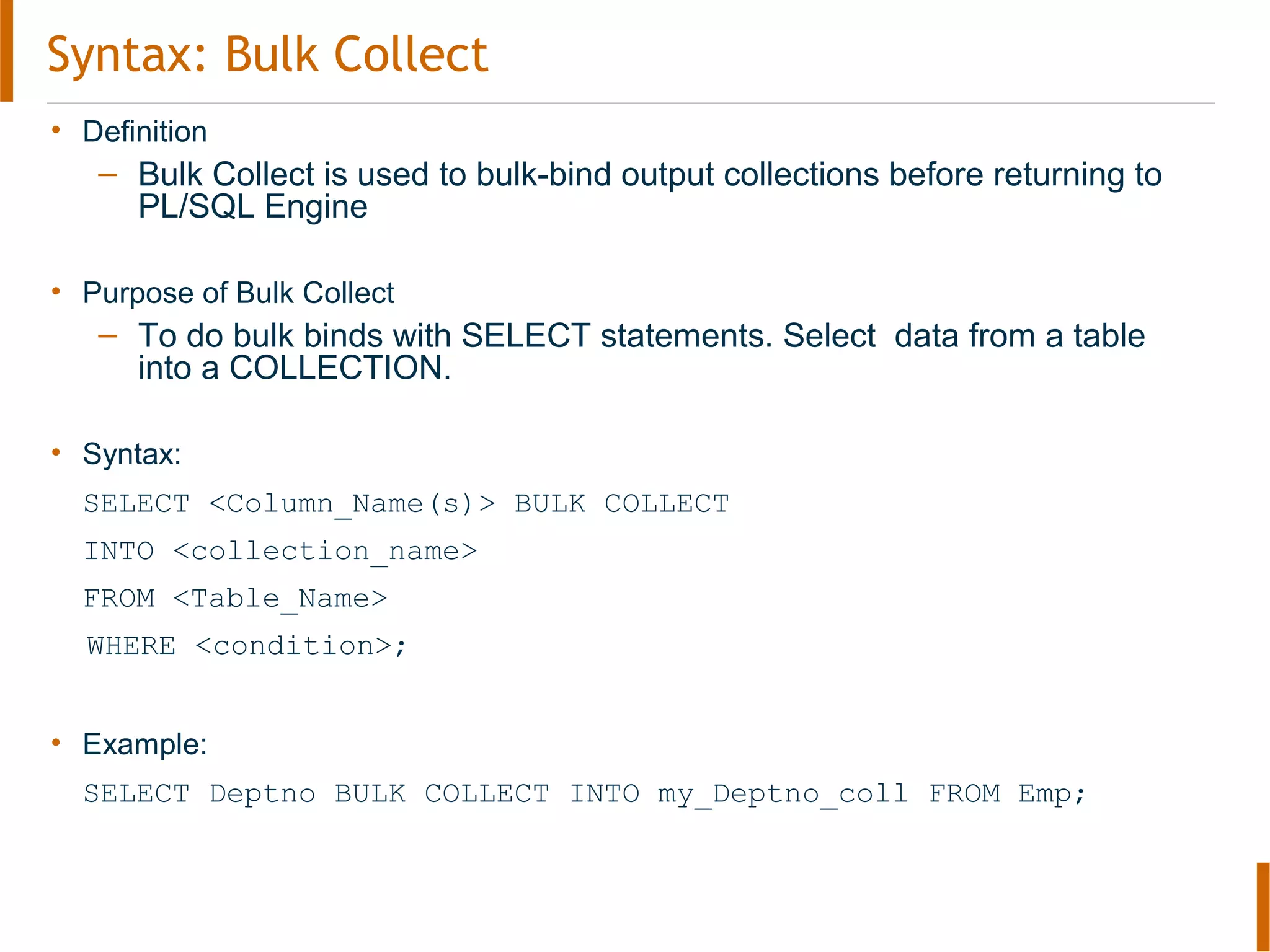Click the bullet dot before Syntax:
Screen dimensions: 1270x952
tap(56, 452)
